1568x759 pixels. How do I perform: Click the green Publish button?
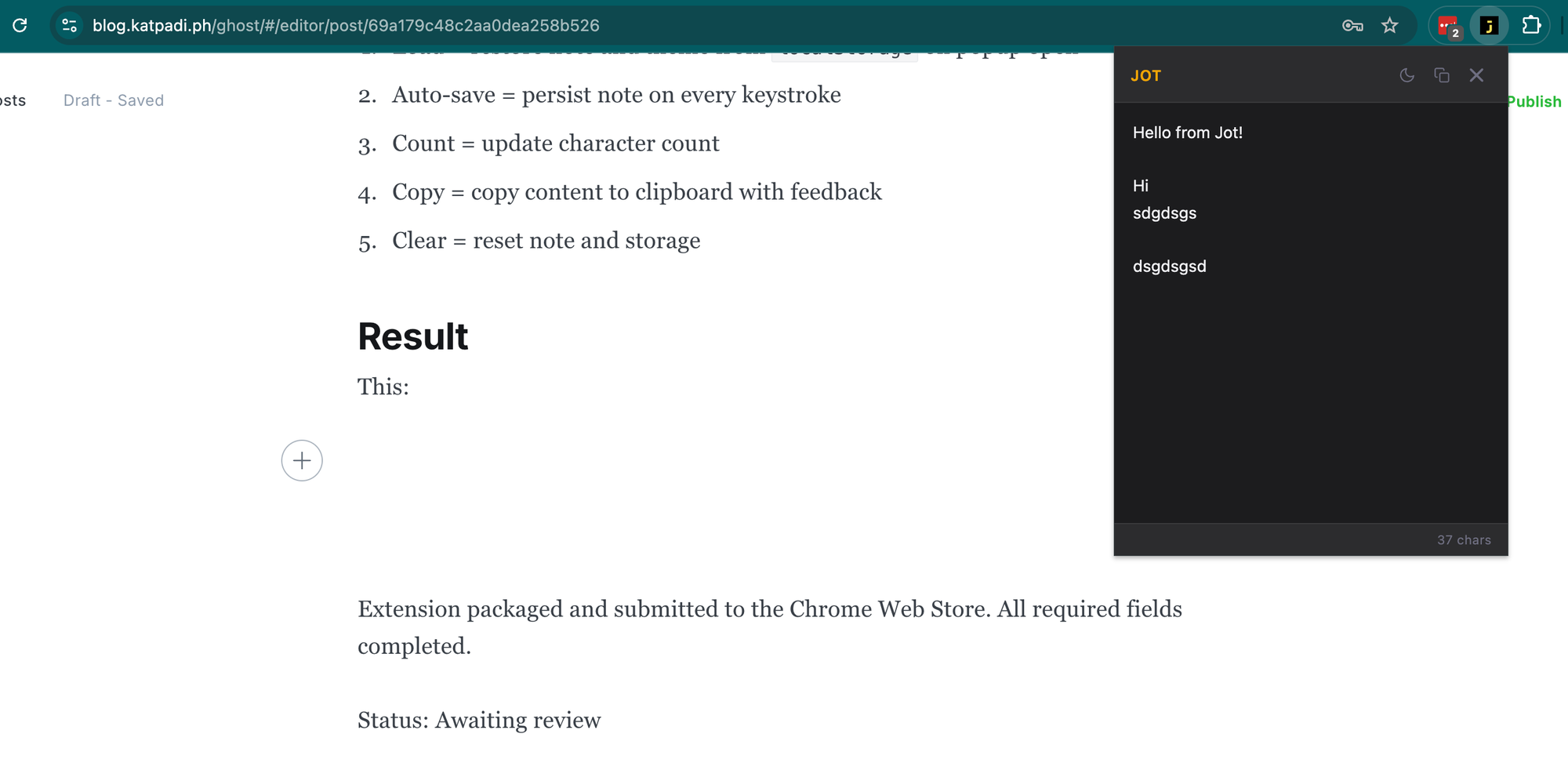pyautogui.click(x=1534, y=101)
